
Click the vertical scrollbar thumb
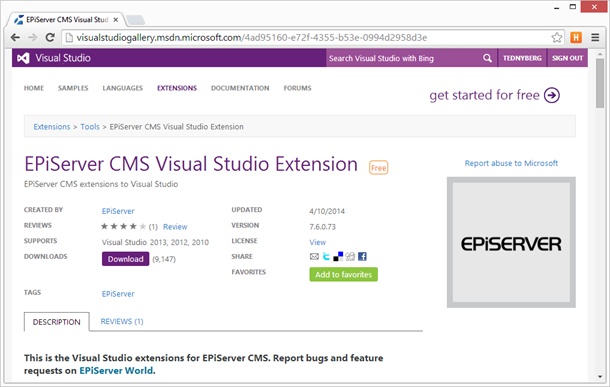[599, 83]
